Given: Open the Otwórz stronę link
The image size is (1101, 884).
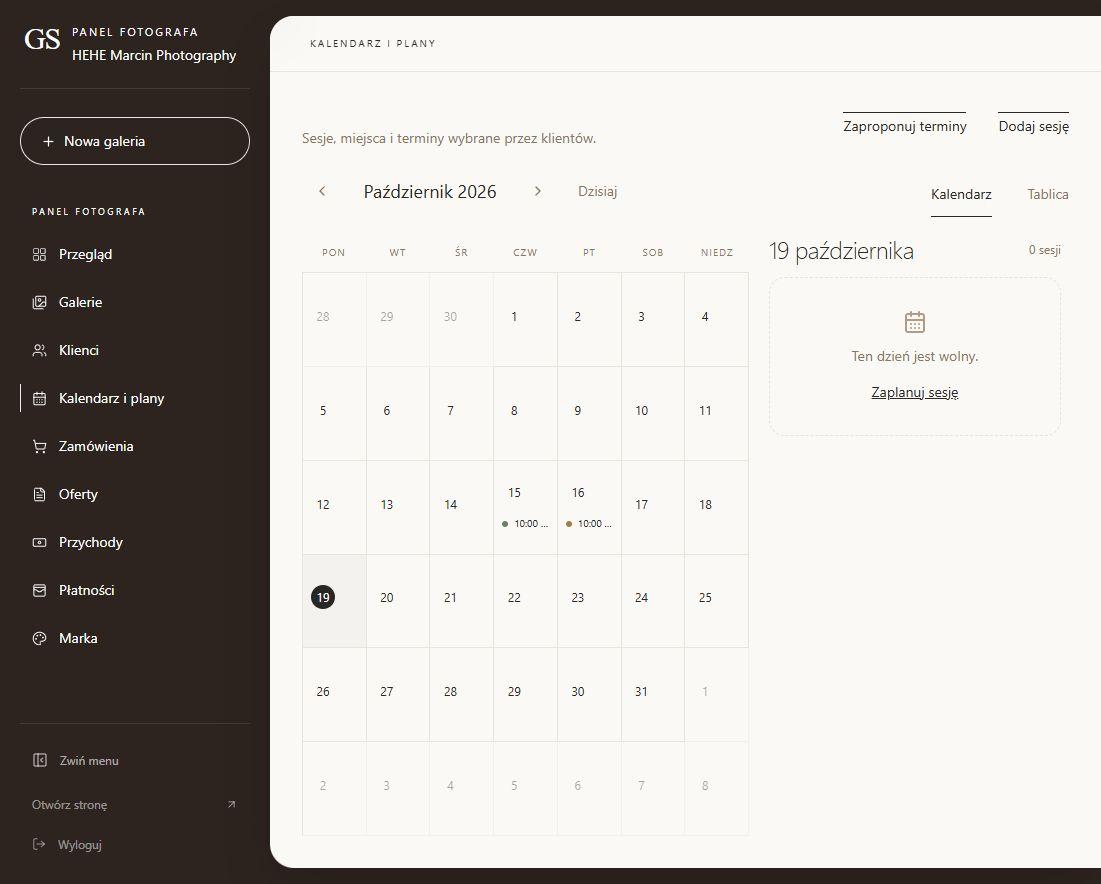Looking at the screenshot, I should point(133,805).
